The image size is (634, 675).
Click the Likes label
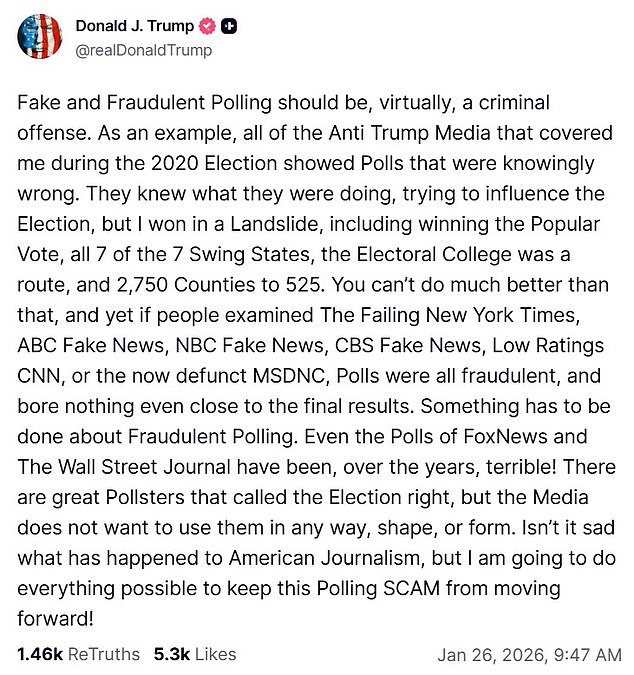tap(214, 654)
